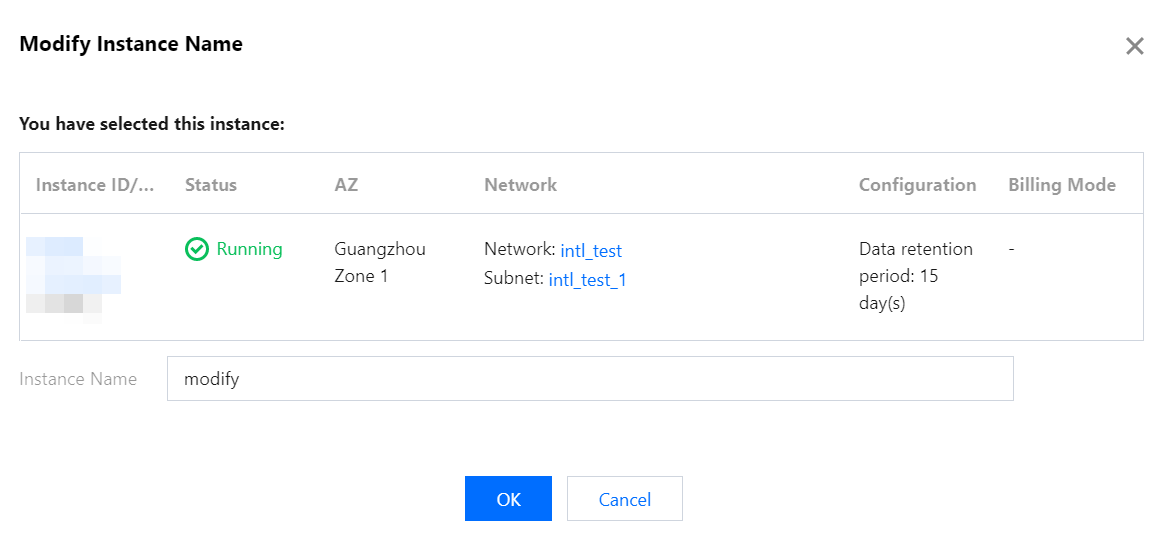Viewport: 1172px width, 545px height.
Task: Click the Billing Mode column header
Action: coord(1061,185)
